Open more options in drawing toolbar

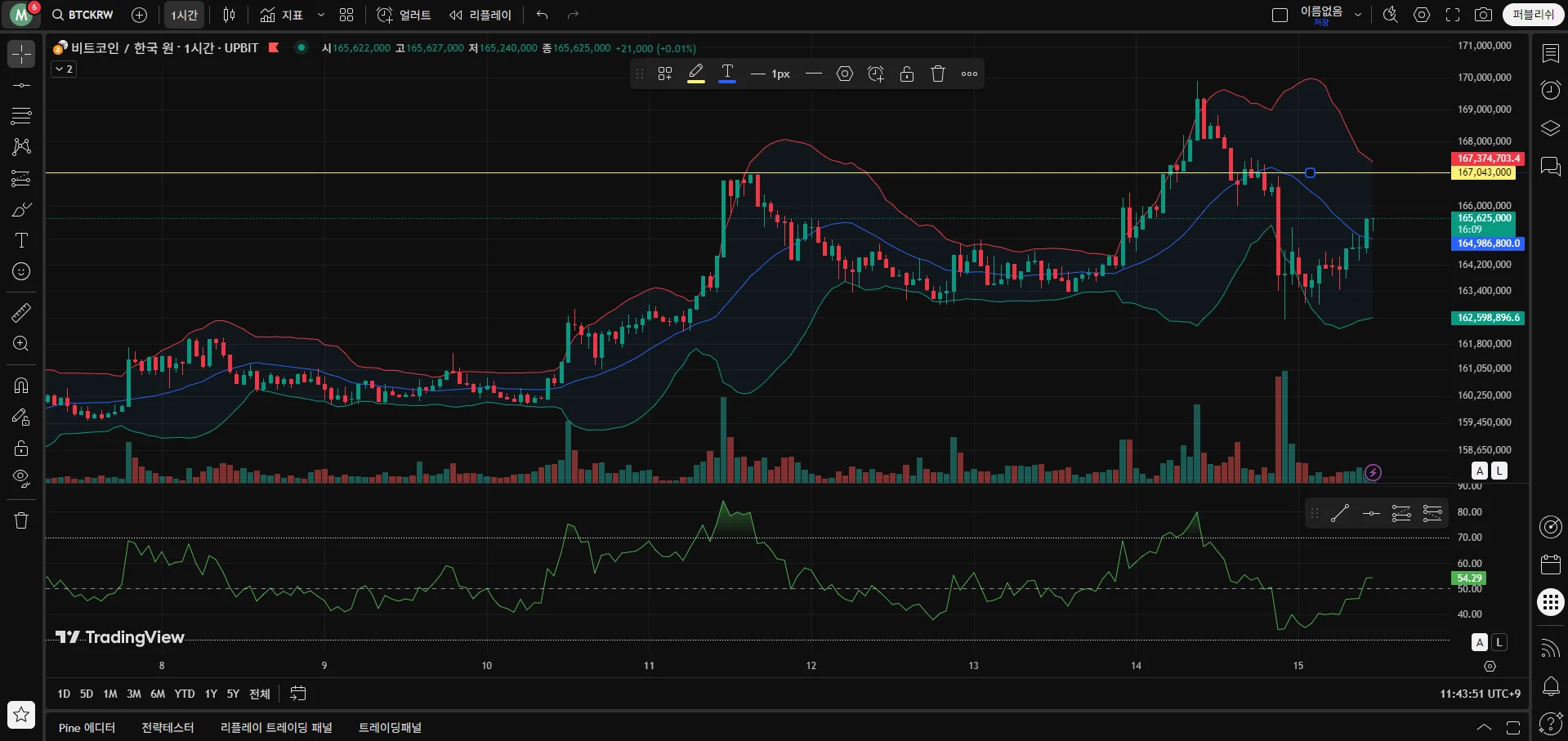pyautogui.click(x=969, y=74)
